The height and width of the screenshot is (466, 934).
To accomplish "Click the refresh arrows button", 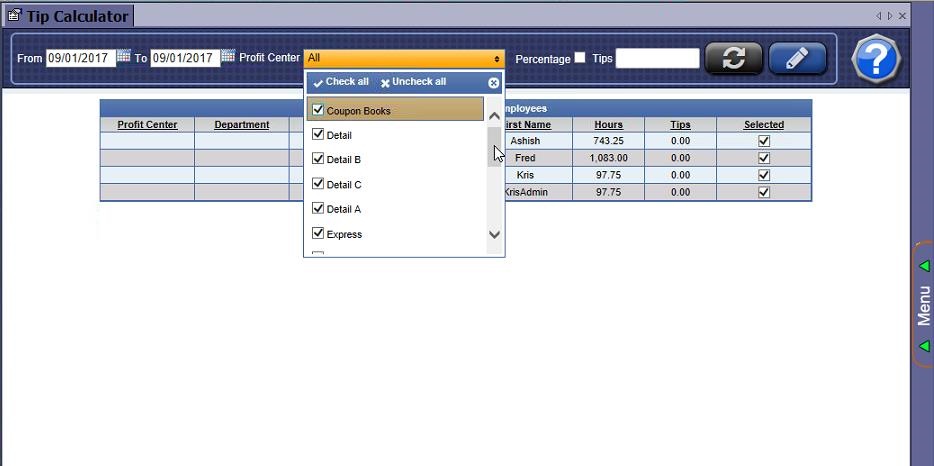I will point(733,58).
